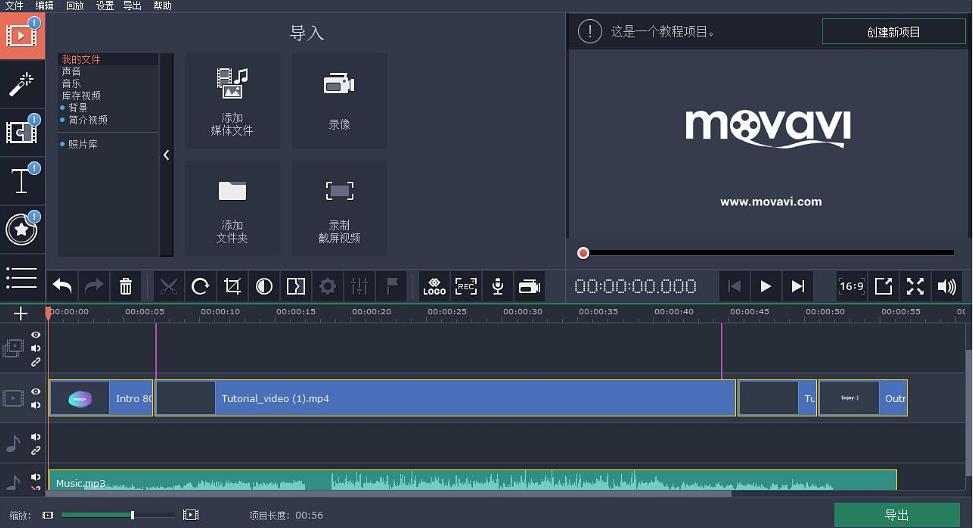Open Clip properties gear icon

point(327,286)
